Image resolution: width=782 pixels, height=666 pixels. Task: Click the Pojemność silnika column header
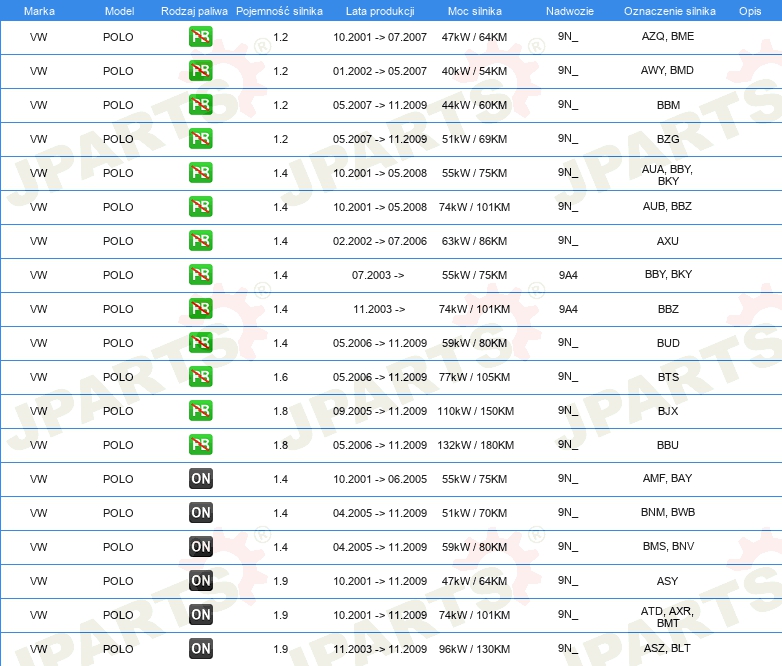[279, 11]
